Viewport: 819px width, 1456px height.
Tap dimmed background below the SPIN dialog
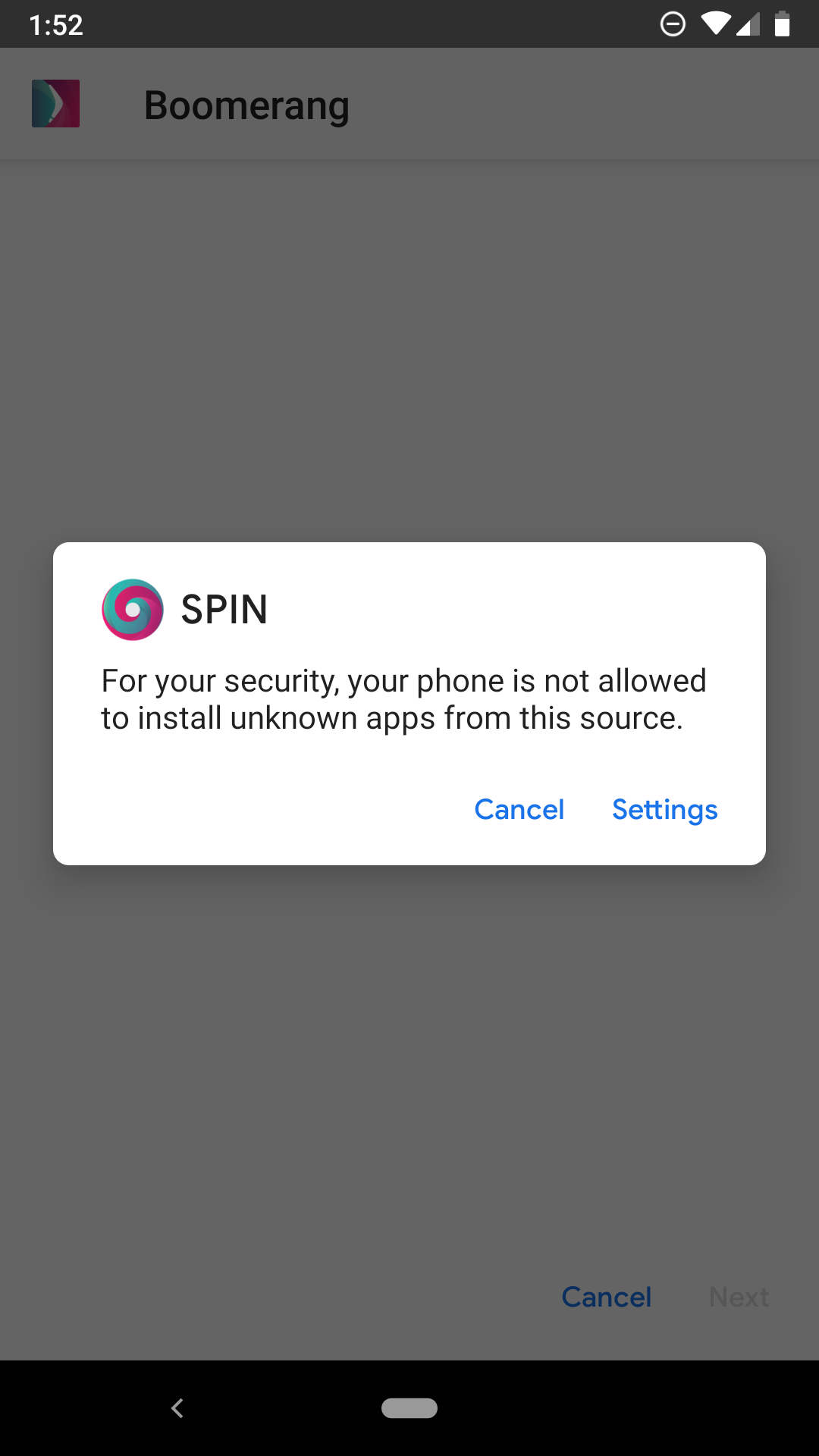point(409,1062)
